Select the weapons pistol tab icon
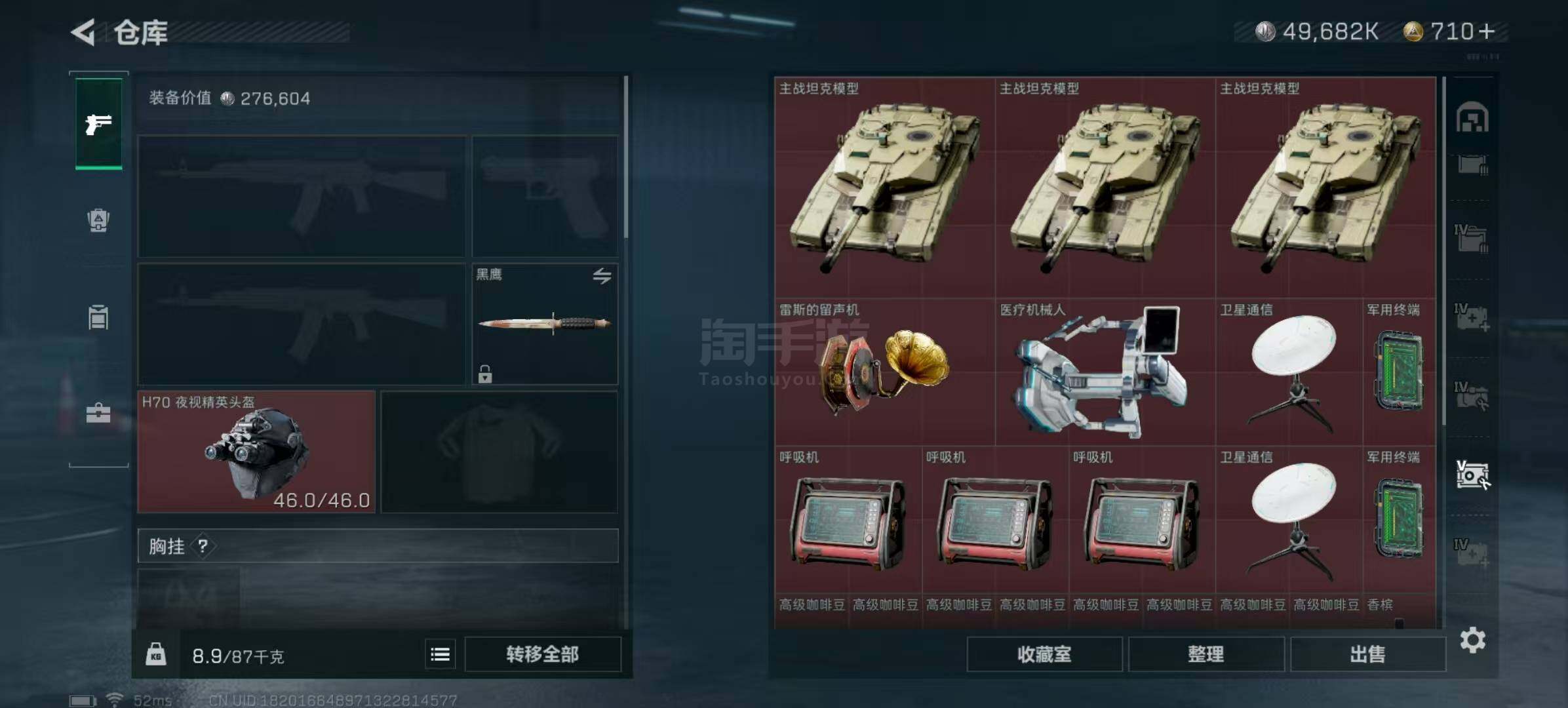Screen dimensions: 1568x708 [x=98, y=124]
